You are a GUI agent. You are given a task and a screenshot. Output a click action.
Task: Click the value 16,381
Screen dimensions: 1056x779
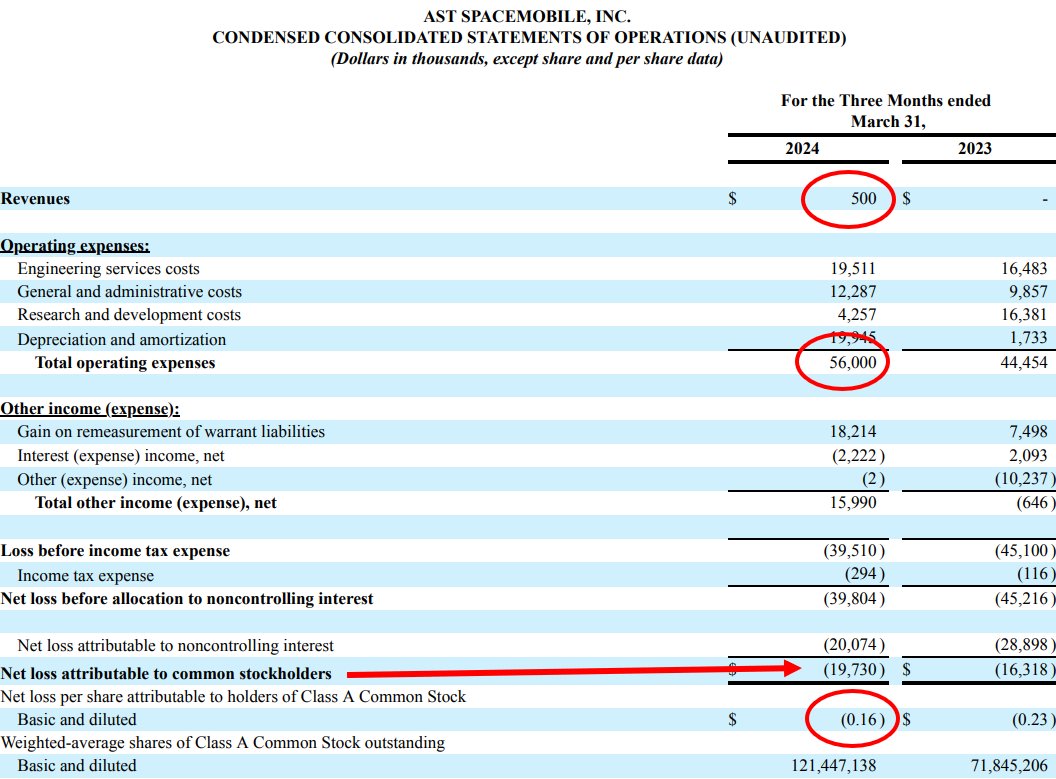1024,314
